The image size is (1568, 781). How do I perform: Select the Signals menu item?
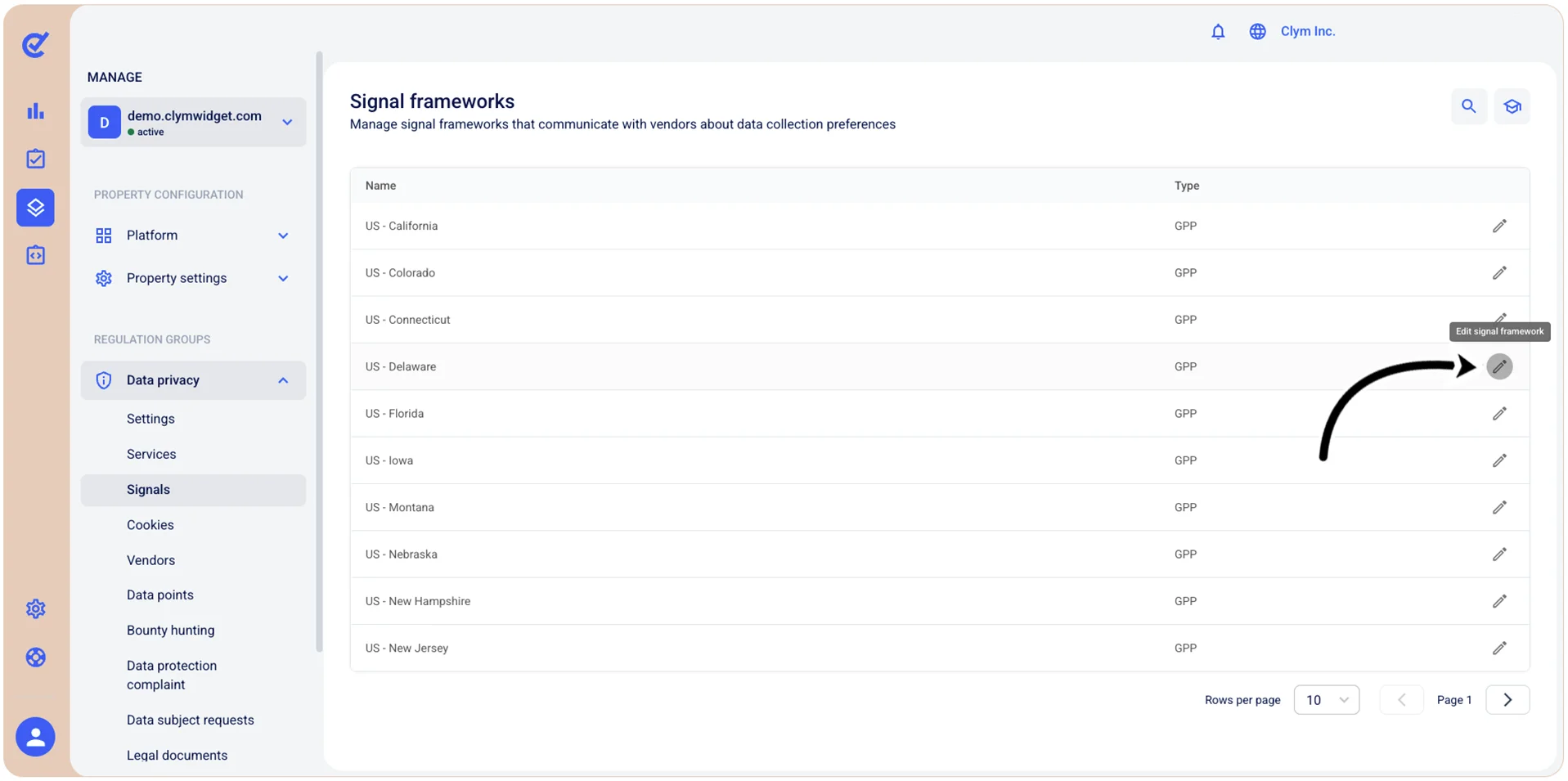coord(193,490)
